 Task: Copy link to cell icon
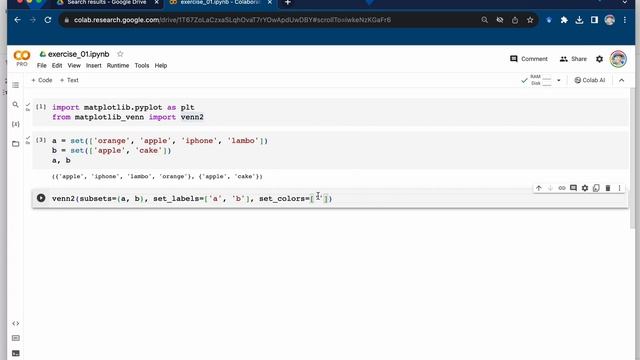point(562,188)
